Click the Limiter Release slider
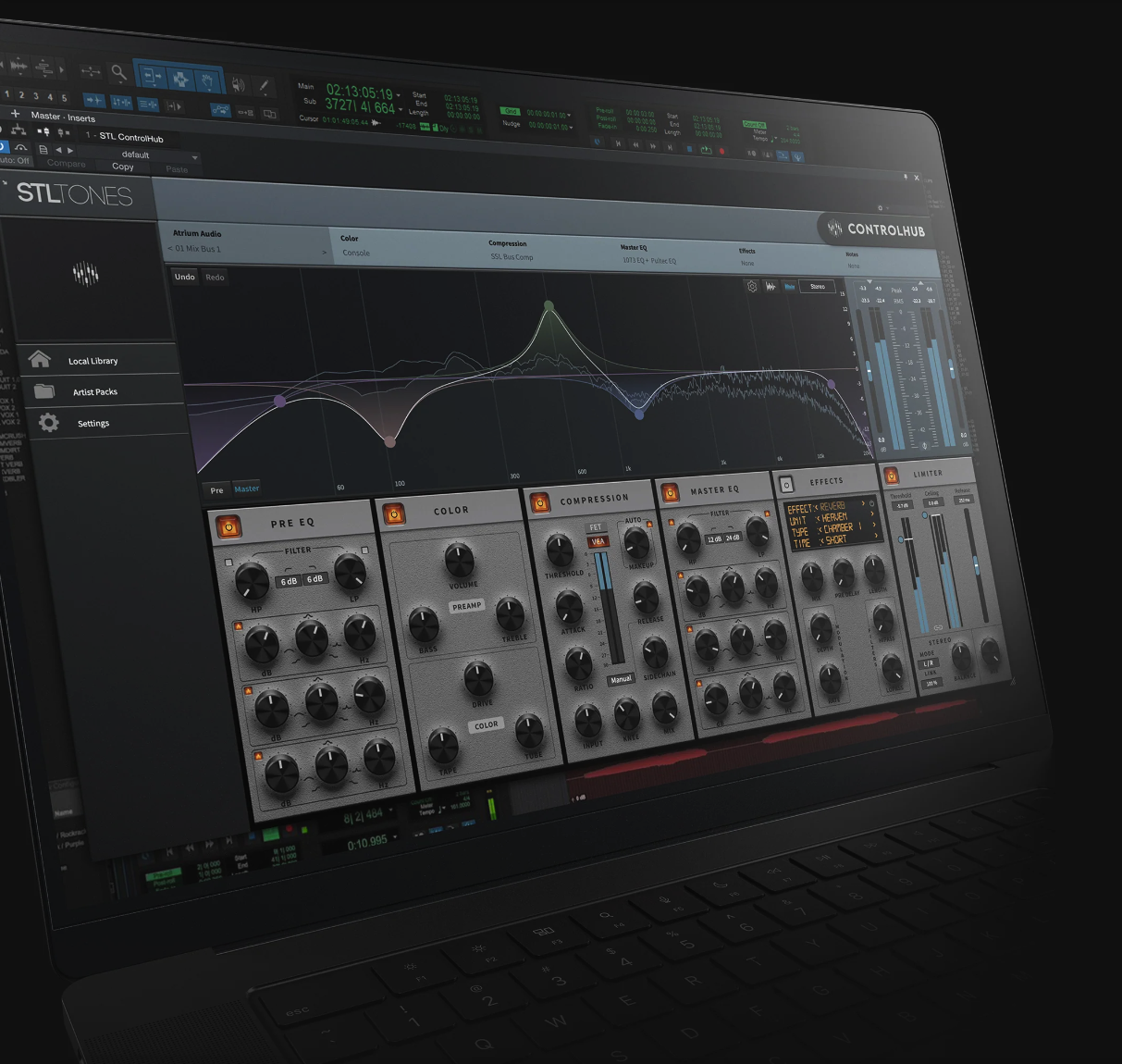 tap(974, 563)
